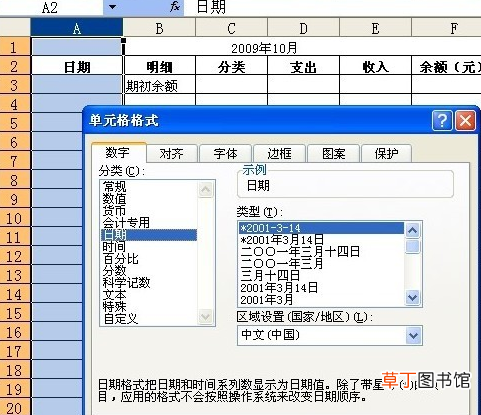
Task: Select column D header
Action: tap(303, 28)
